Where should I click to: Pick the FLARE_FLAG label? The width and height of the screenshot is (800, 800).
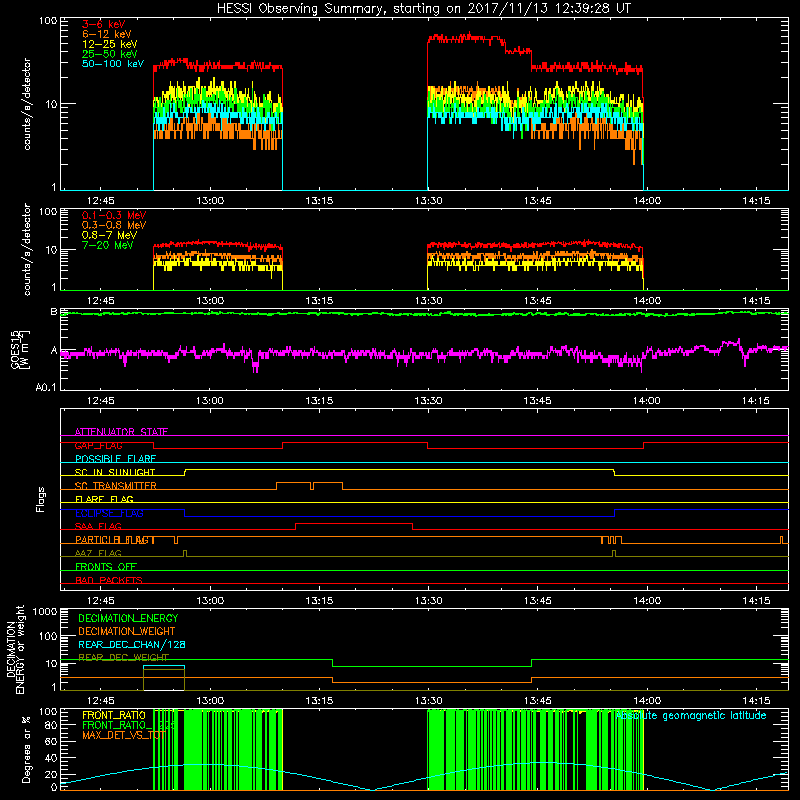pos(104,499)
